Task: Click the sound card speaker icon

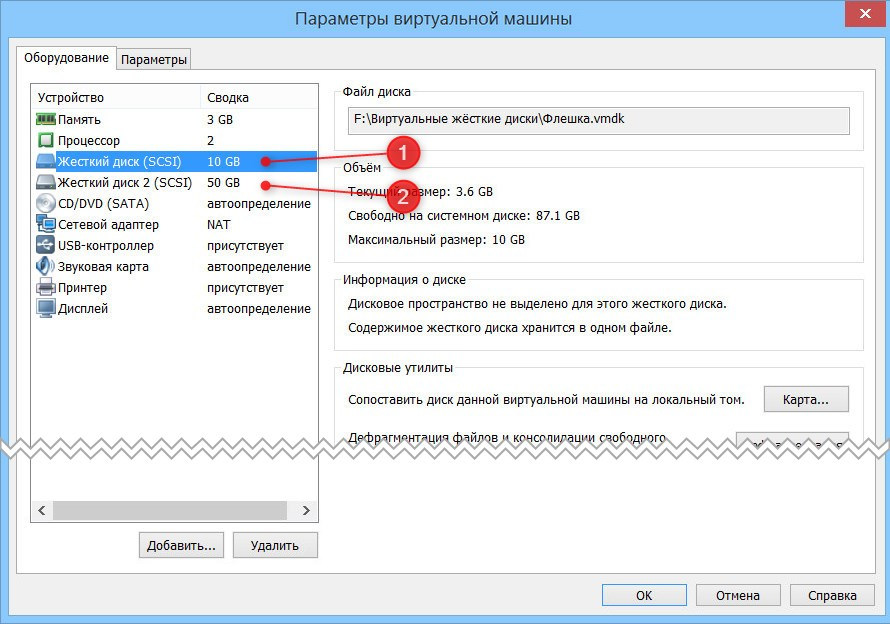Action: pyautogui.click(x=46, y=267)
